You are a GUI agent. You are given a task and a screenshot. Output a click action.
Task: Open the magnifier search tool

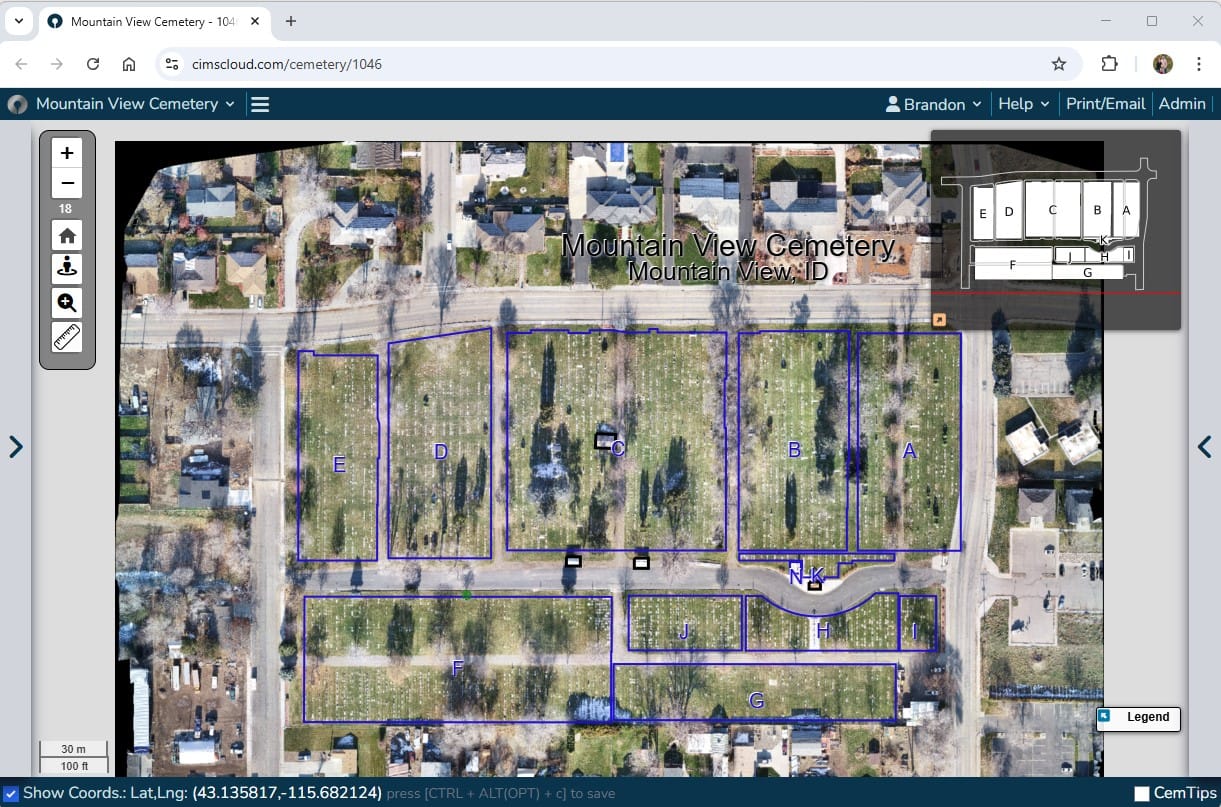[x=67, y=303]
